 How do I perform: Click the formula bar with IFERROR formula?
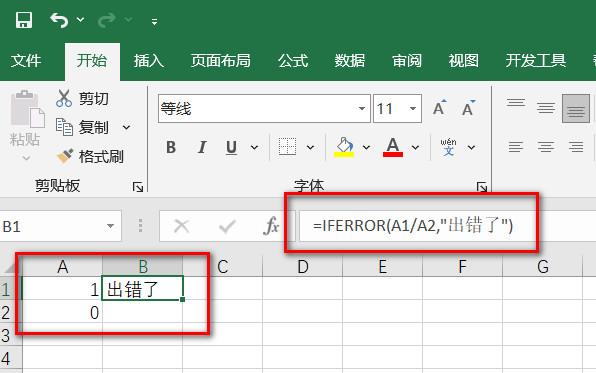(x=447, y=226)
